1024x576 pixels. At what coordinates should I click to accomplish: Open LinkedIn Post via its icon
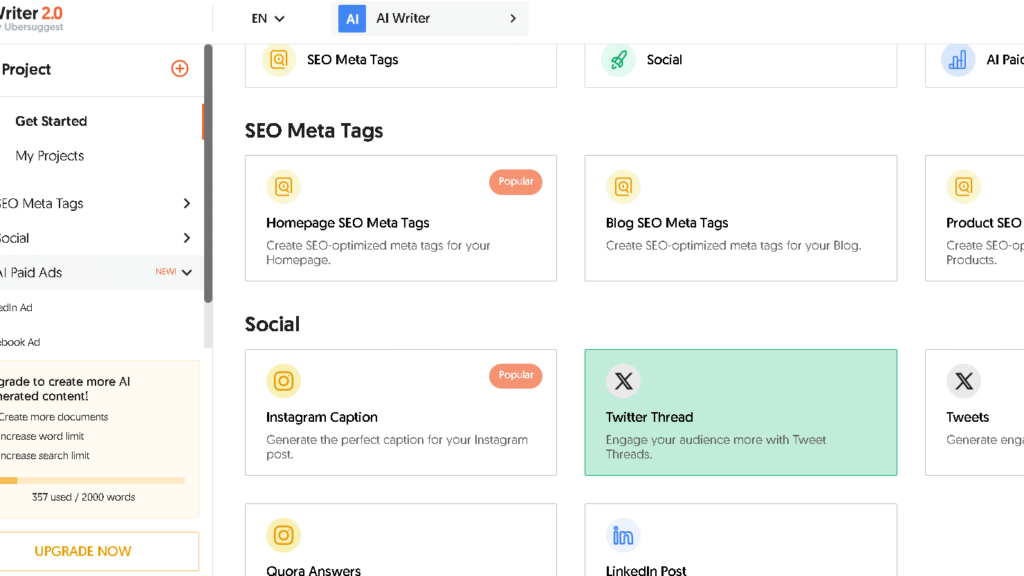(623, 536)
